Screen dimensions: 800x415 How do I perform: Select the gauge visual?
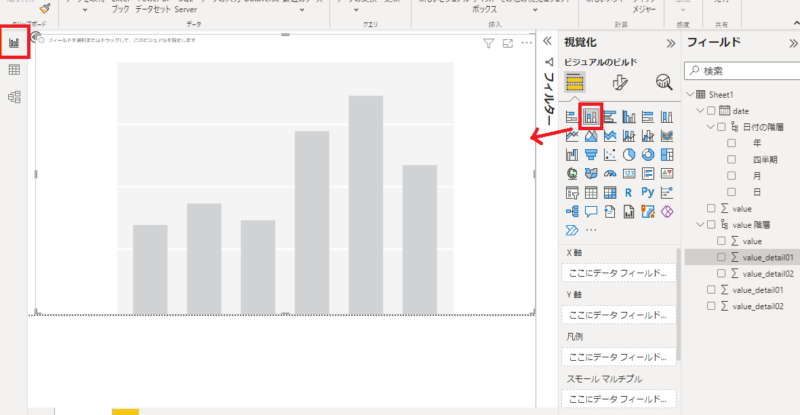tap(610, 174)
